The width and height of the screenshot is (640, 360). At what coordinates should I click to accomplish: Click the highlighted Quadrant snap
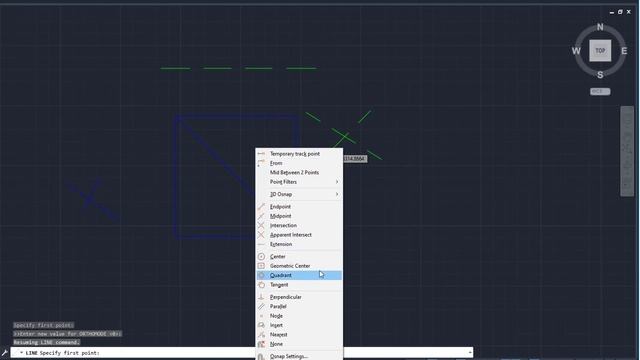click(299, 276)
